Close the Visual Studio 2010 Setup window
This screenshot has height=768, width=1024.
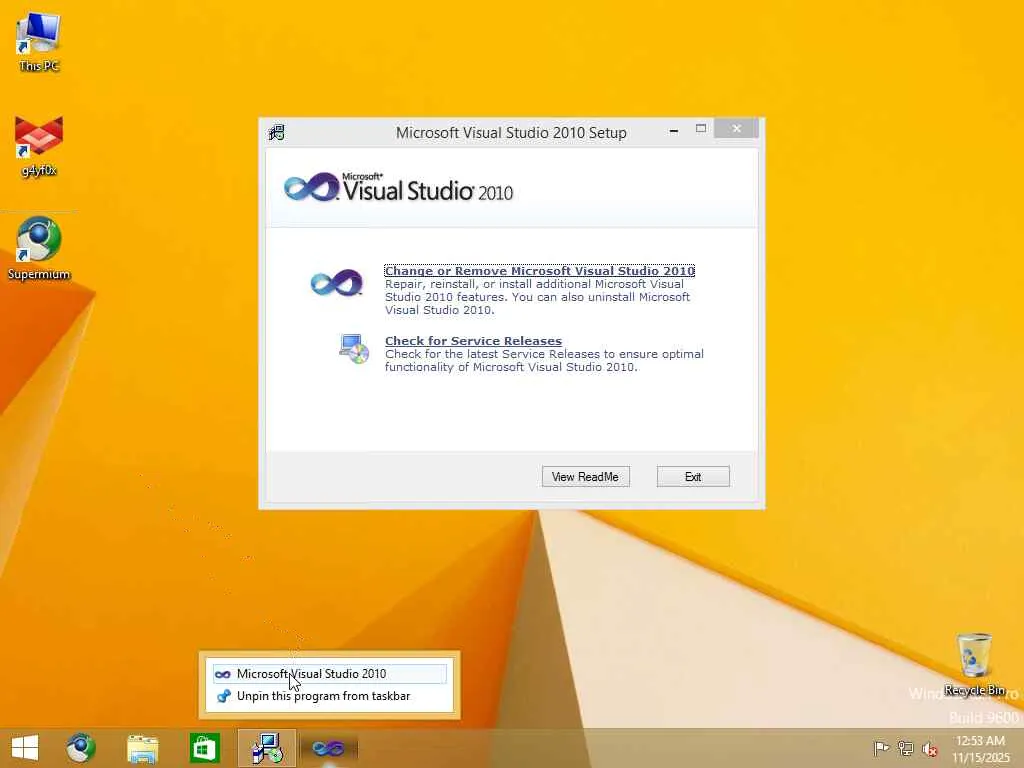[737, 129]
